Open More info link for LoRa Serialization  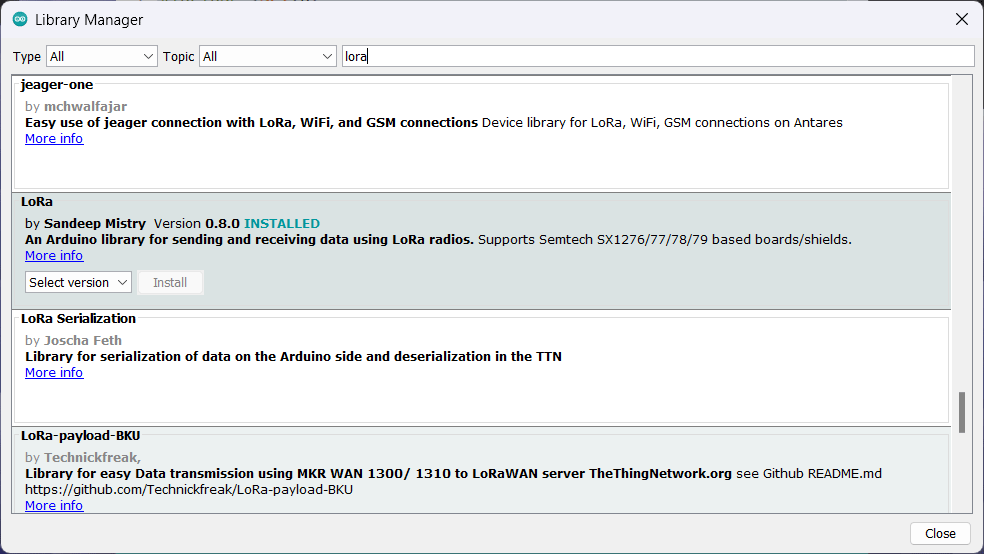point(54,373)
